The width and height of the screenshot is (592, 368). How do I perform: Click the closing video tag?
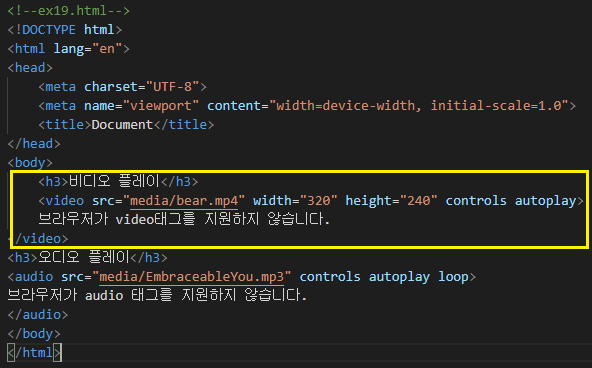click(38, 239)
